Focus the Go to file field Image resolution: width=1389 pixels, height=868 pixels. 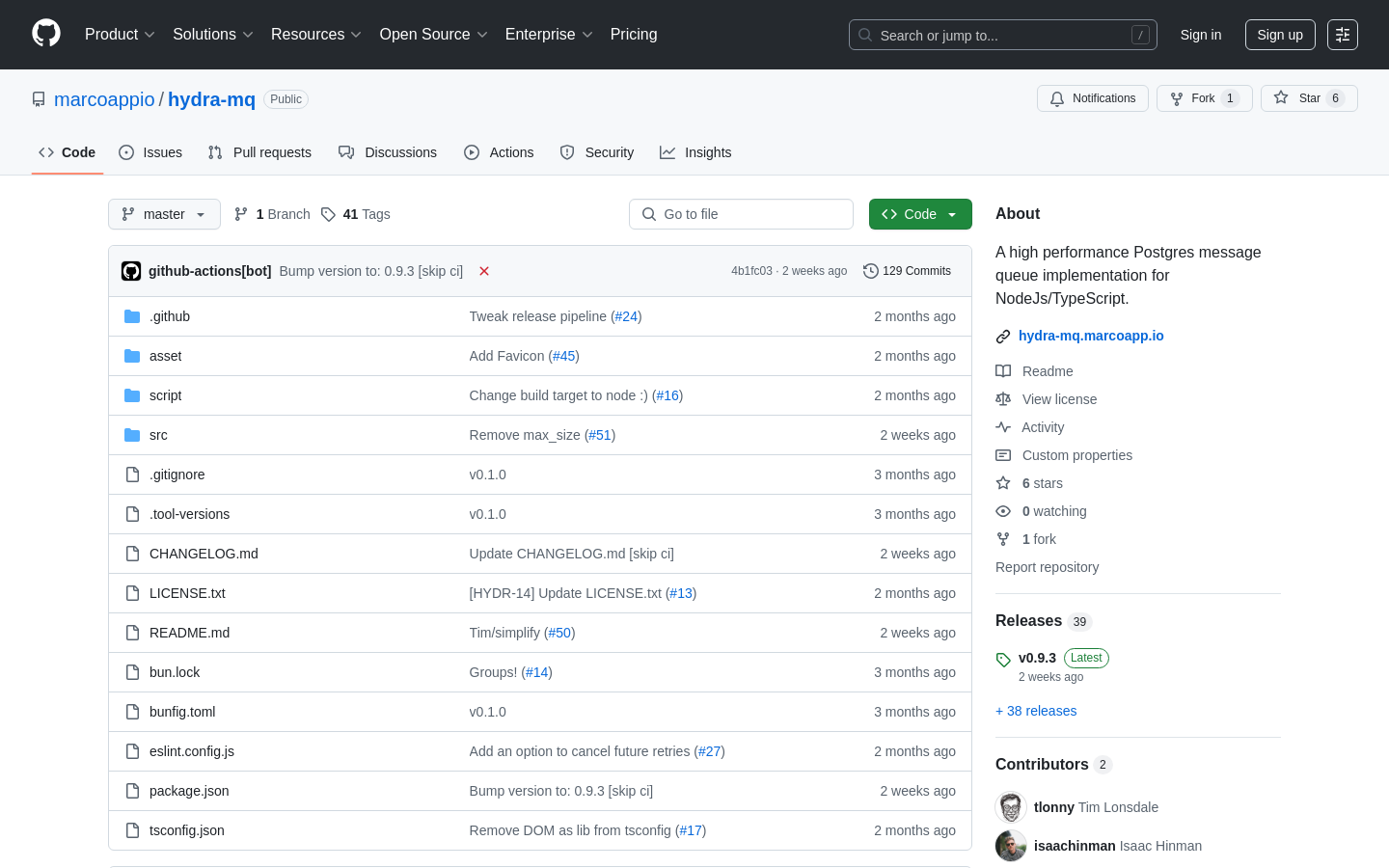[741, 214]
